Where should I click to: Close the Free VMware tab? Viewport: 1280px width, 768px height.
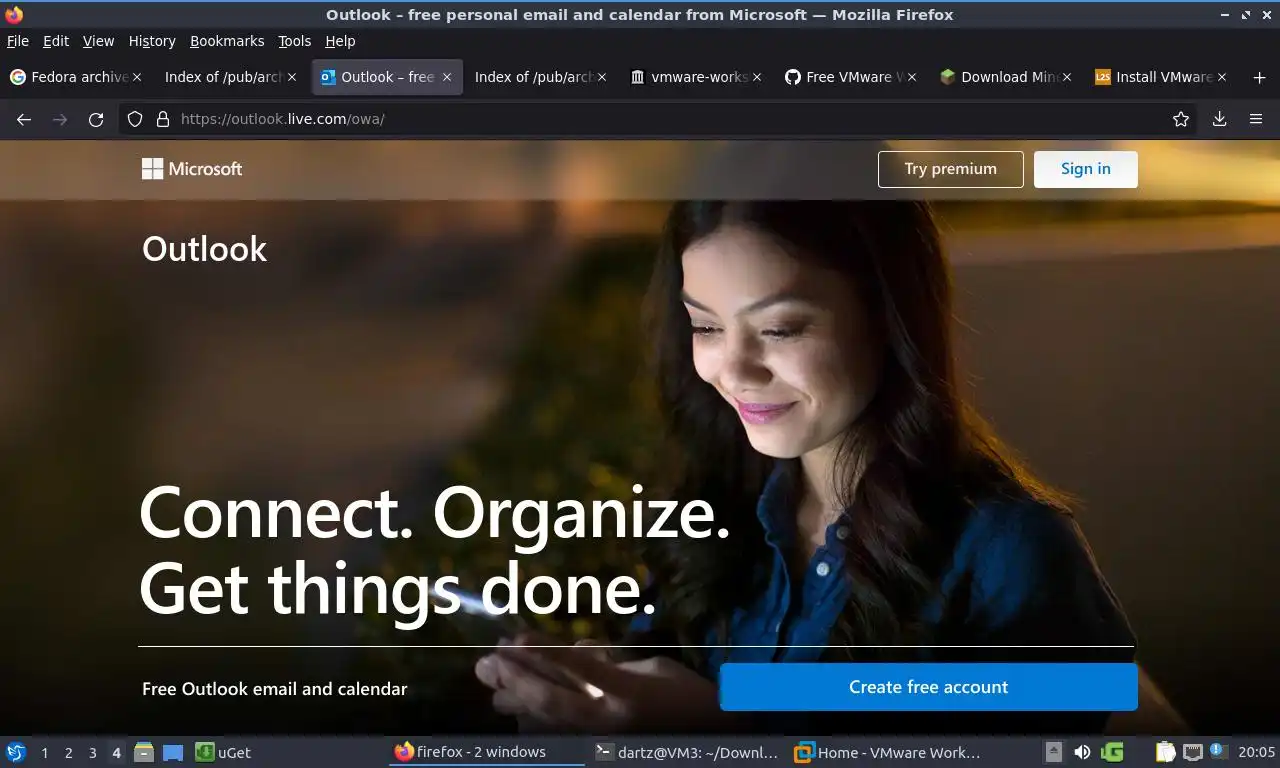[x=911, y=77]
